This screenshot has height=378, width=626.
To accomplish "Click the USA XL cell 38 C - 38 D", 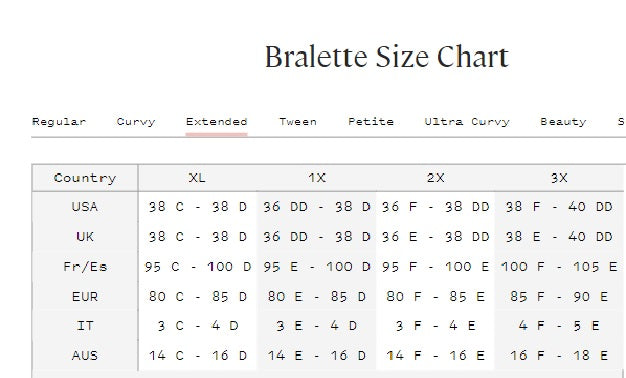I will pyautogui.click(x=198, y=207).
